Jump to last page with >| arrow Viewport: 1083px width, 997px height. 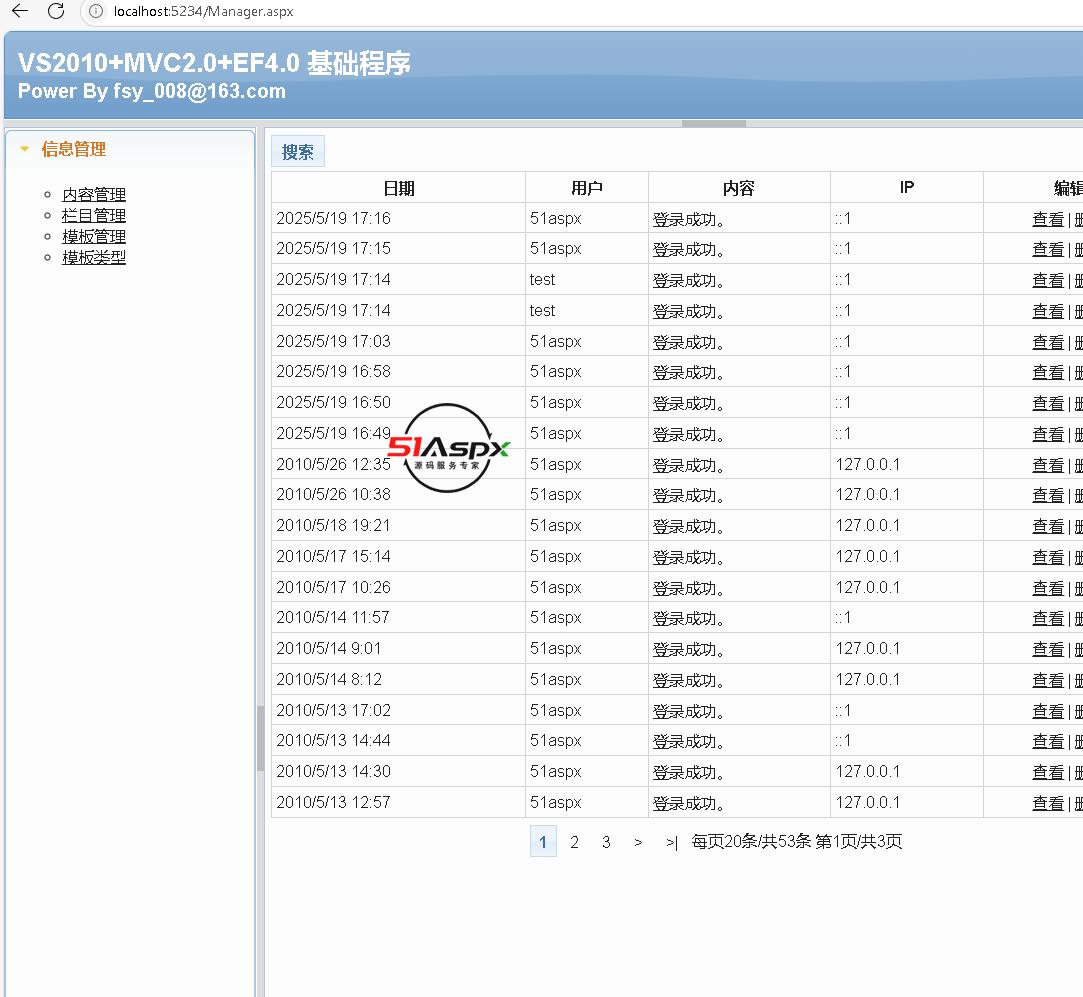(x=671, y=842)
